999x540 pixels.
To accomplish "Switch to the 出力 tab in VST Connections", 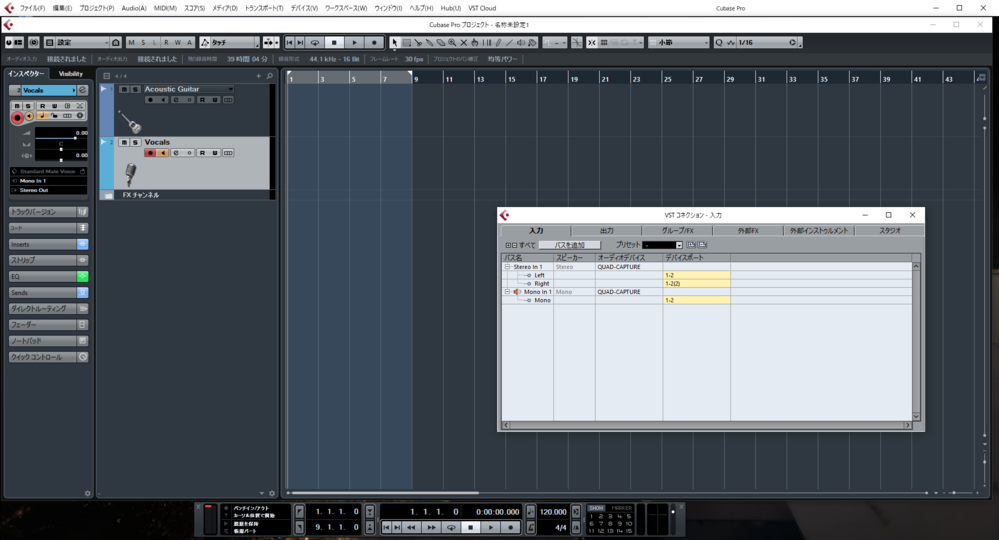I will pos(607,231).
